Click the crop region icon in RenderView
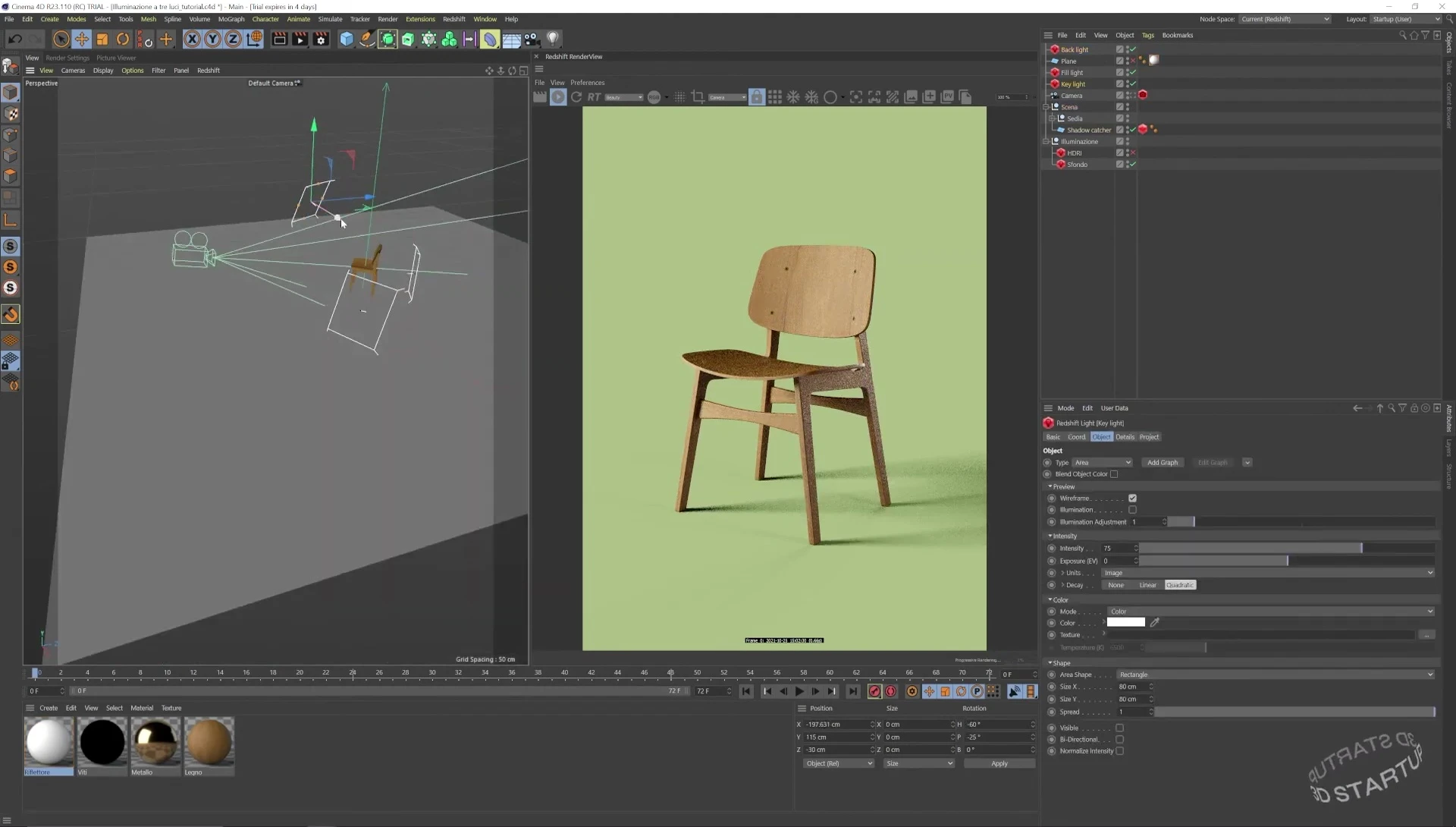The height and width of the screenshot is (827, 1456). tap(698, 97)
